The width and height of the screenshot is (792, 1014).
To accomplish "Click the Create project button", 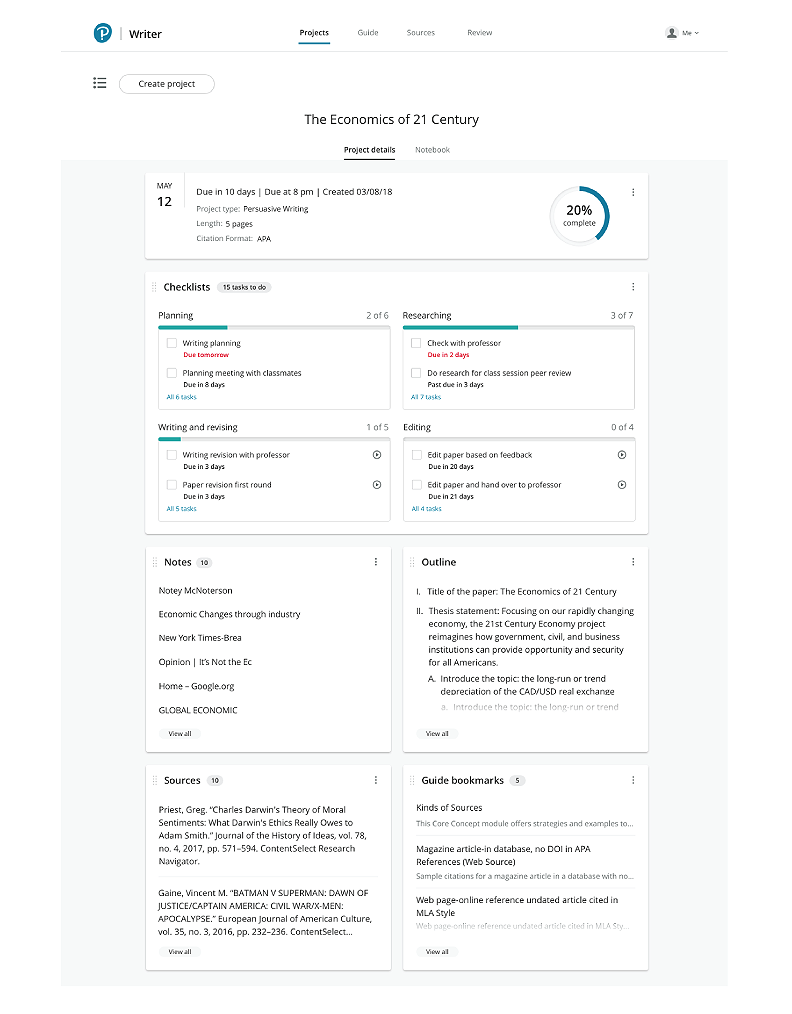I will tap(167, 83).
